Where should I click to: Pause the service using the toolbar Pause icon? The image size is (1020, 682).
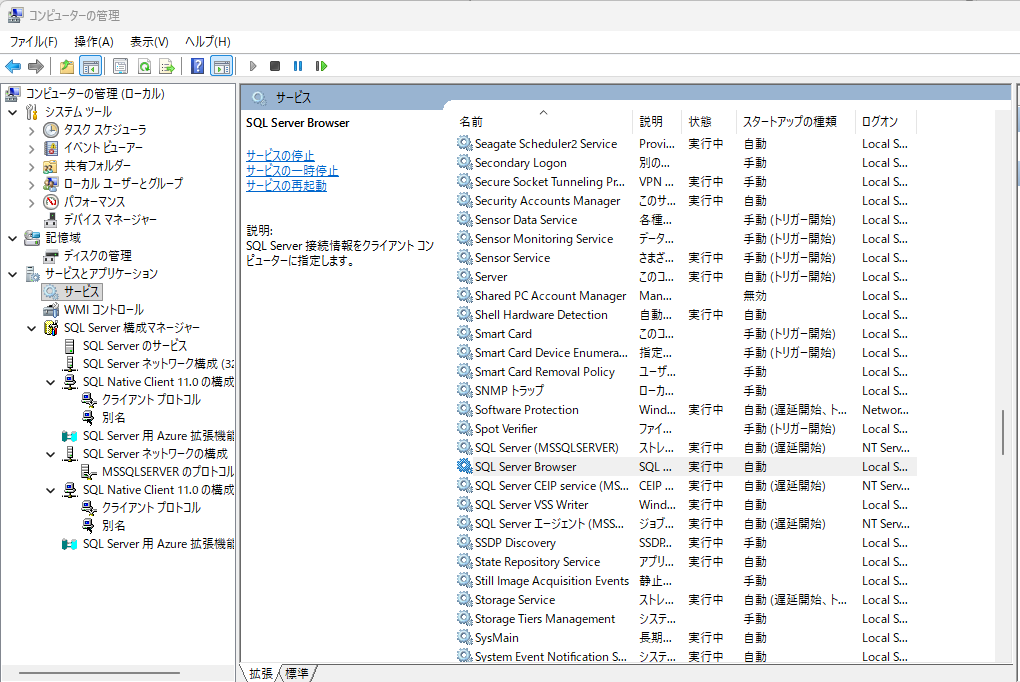coord(298,66)
